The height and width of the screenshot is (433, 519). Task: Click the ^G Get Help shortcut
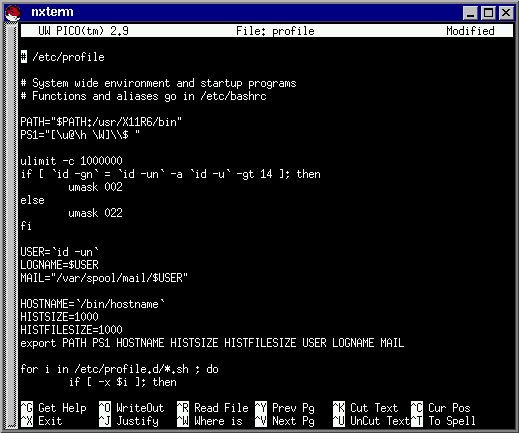coord(54,408)
